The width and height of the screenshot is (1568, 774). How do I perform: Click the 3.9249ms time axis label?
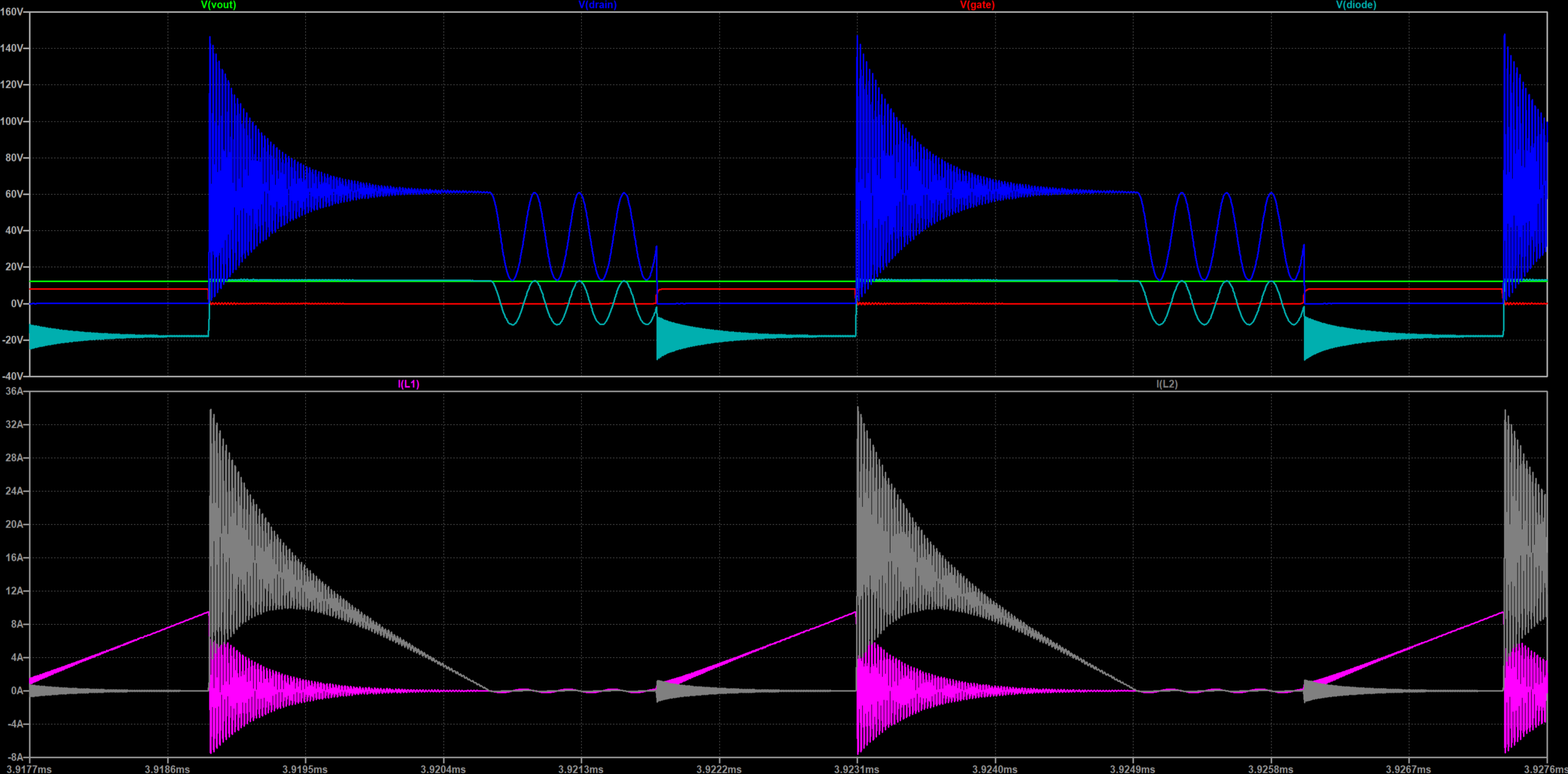pos(1132,768)
